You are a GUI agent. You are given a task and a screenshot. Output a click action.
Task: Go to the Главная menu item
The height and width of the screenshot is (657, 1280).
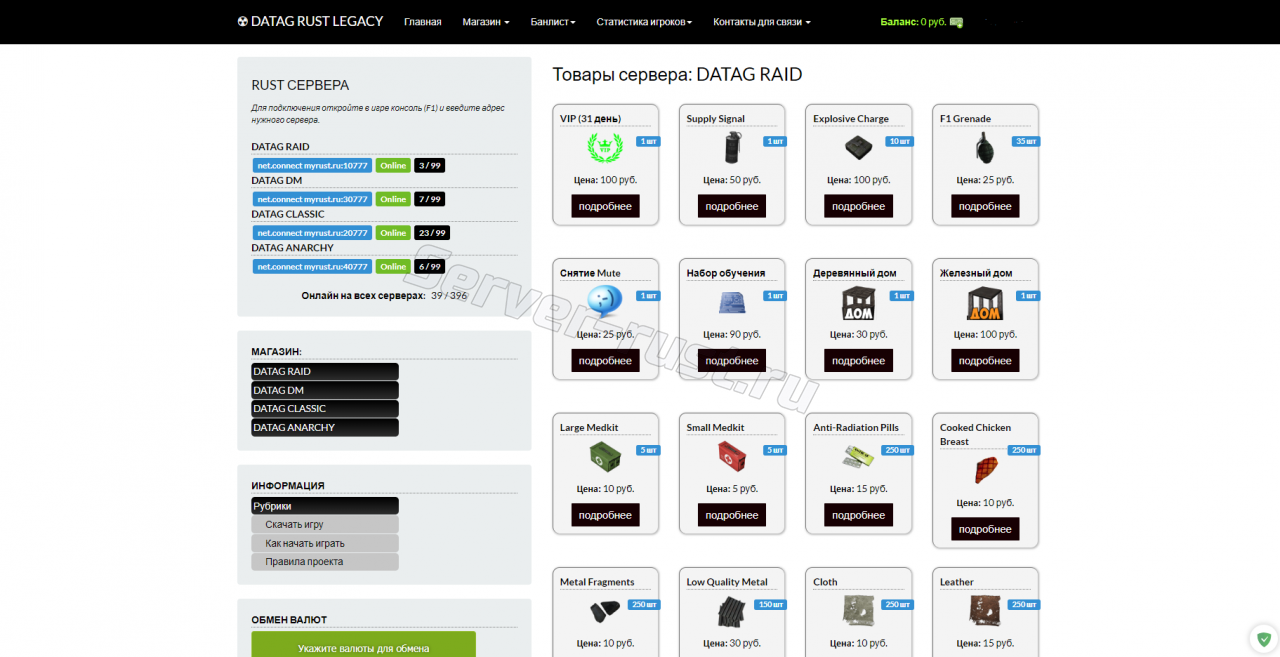pyautogui.click(x=422, y=22)
